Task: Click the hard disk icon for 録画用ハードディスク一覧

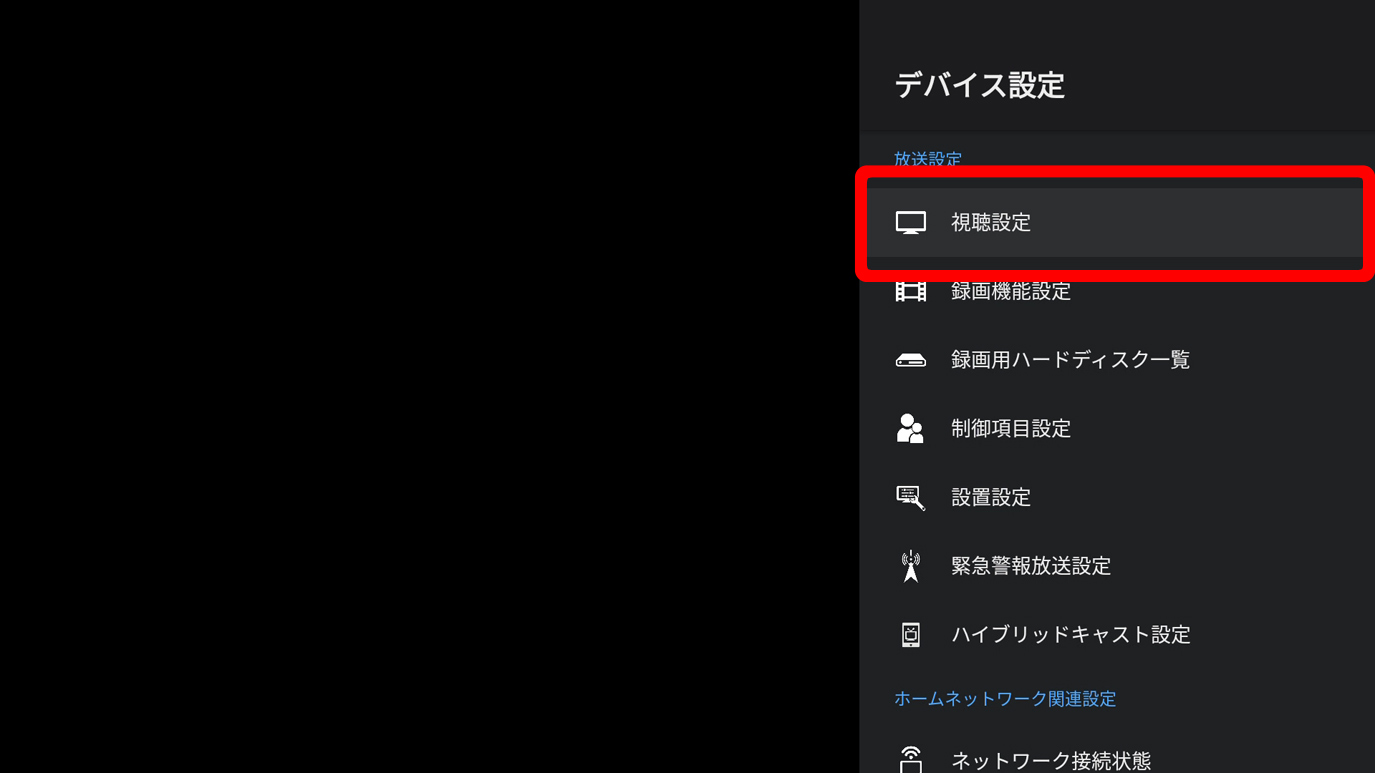Action: [910, 360]
